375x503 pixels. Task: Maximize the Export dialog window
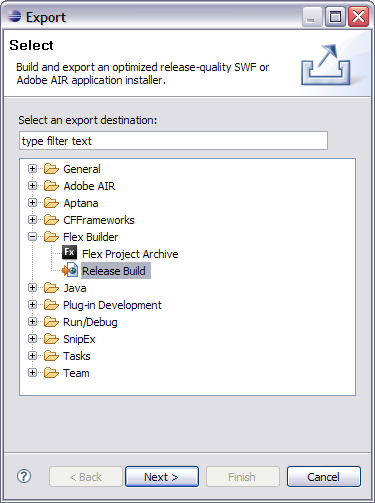click(335, 16)
